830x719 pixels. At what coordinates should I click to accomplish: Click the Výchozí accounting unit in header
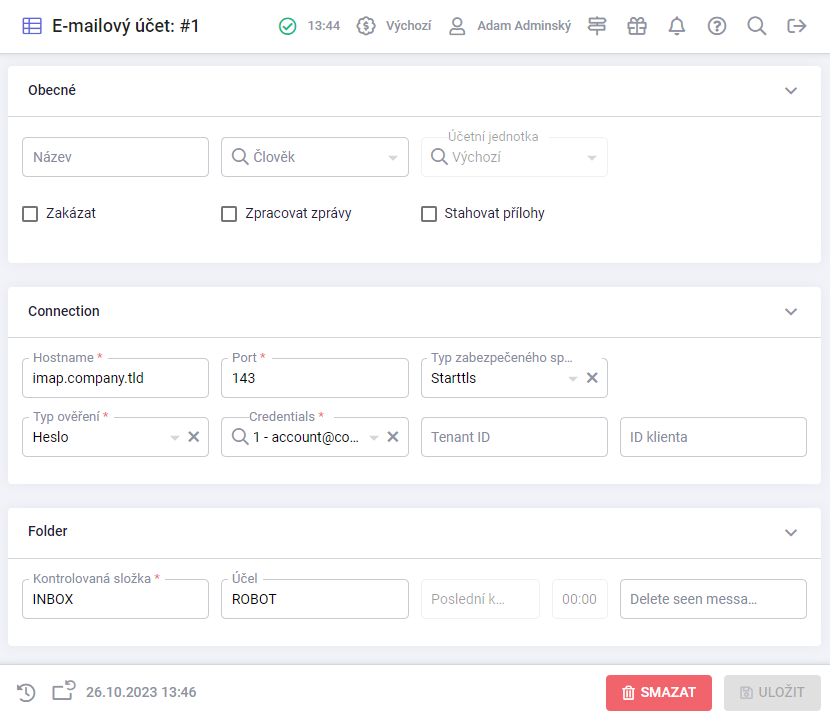395,26
